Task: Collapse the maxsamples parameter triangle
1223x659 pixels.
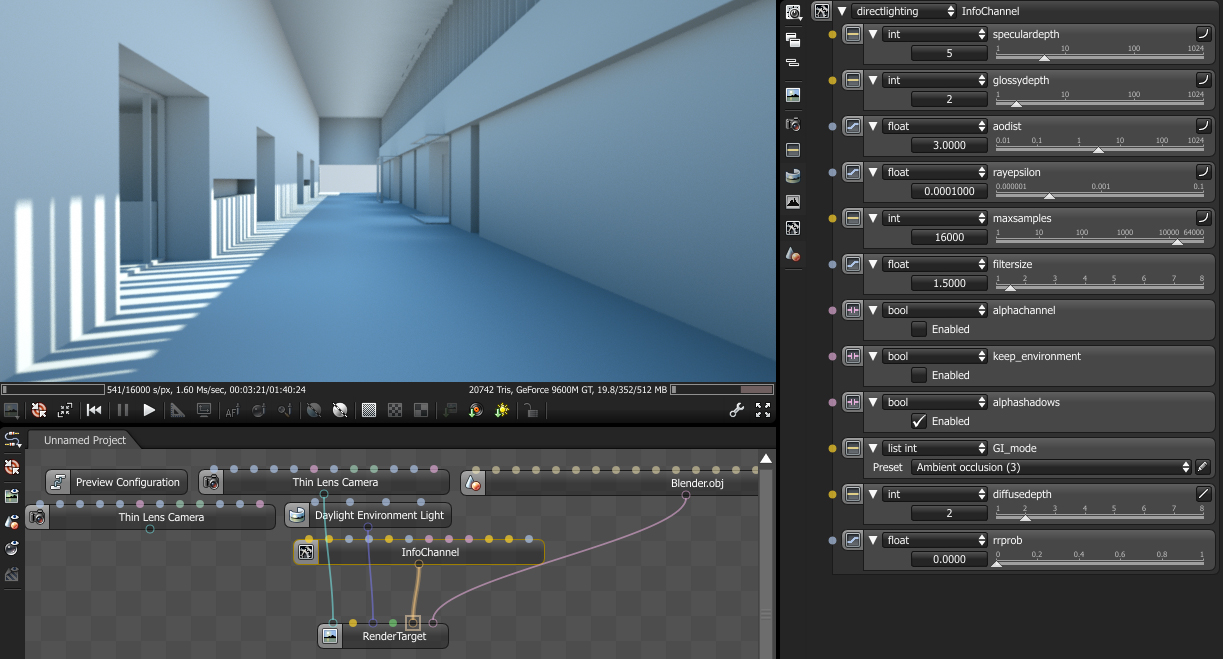Action: click(873, 218)
